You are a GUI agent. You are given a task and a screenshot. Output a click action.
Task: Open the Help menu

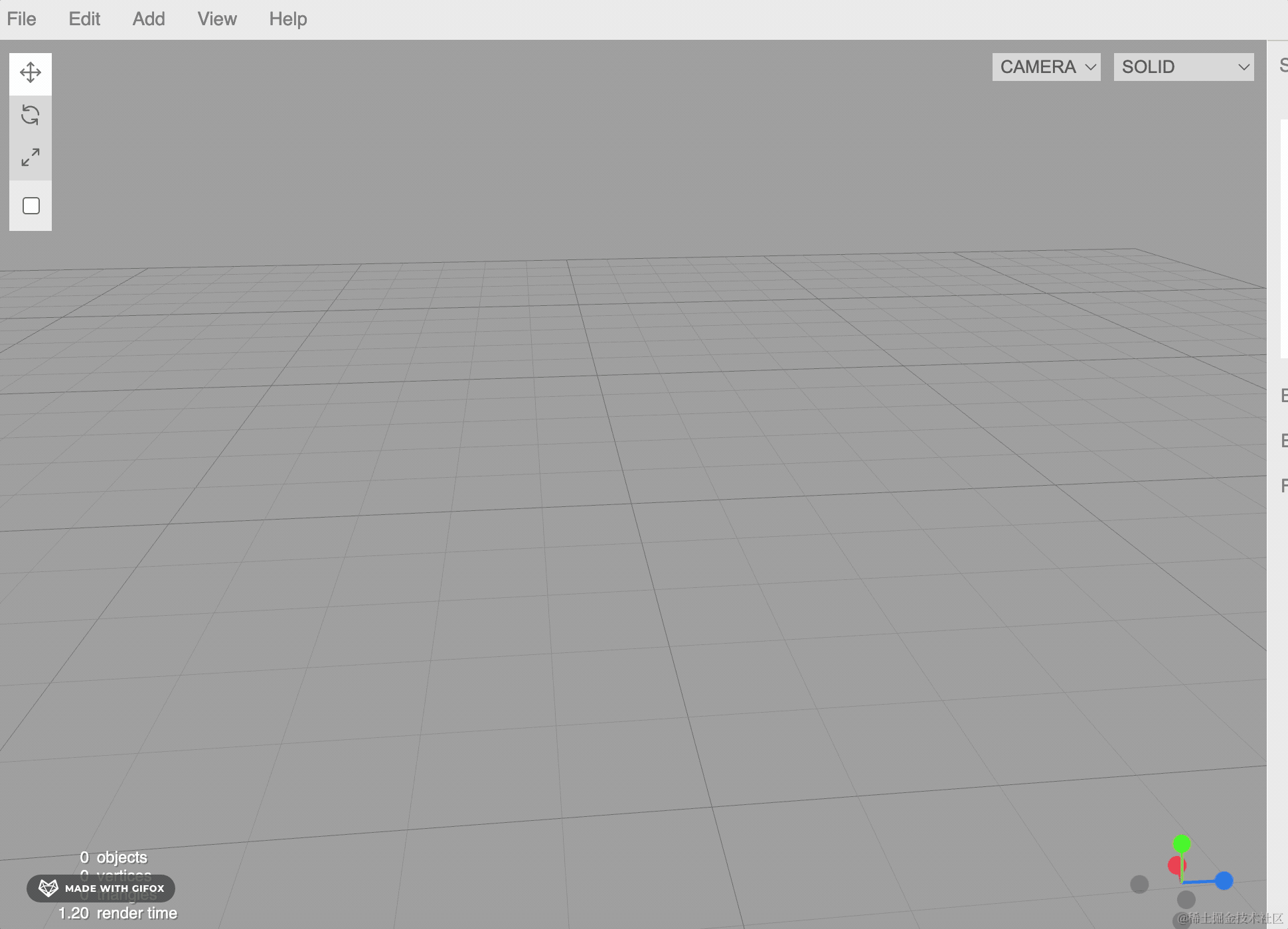point(288,19)
